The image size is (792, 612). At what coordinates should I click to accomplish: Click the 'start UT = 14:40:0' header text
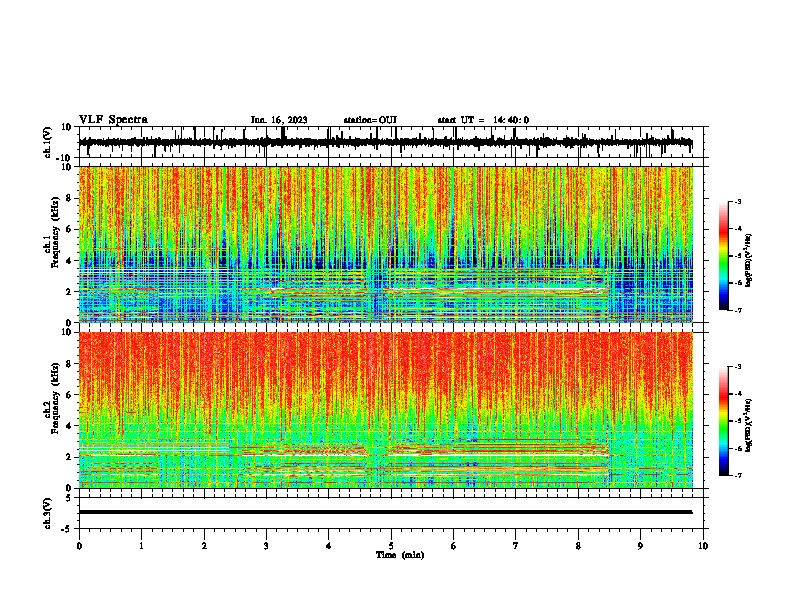483,120
